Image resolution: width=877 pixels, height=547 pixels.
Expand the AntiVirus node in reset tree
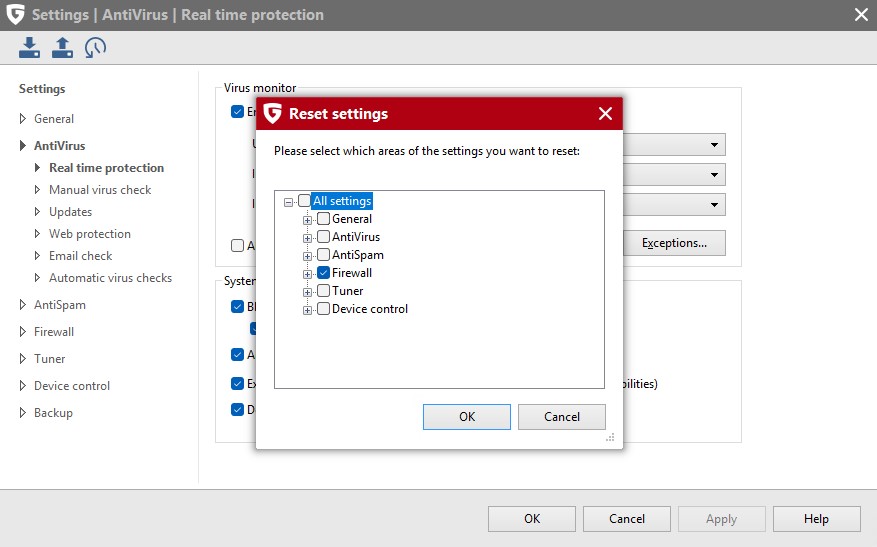[307, 238]
